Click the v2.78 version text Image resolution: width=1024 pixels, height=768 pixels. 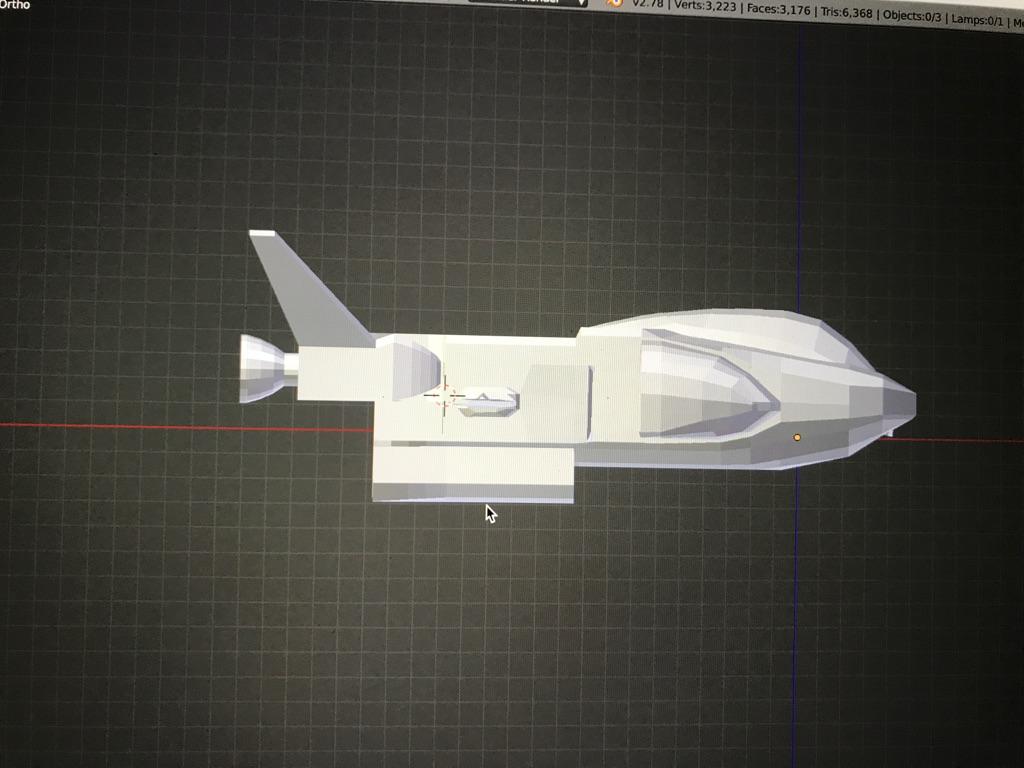(648, 5)
